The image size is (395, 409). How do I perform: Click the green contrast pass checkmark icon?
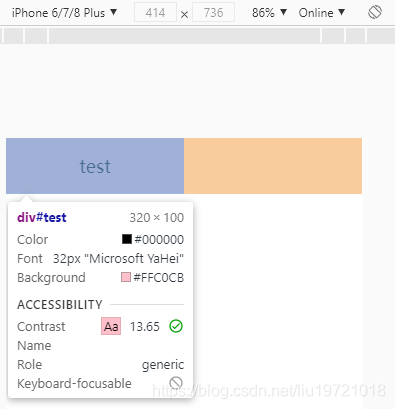[176, 326]
